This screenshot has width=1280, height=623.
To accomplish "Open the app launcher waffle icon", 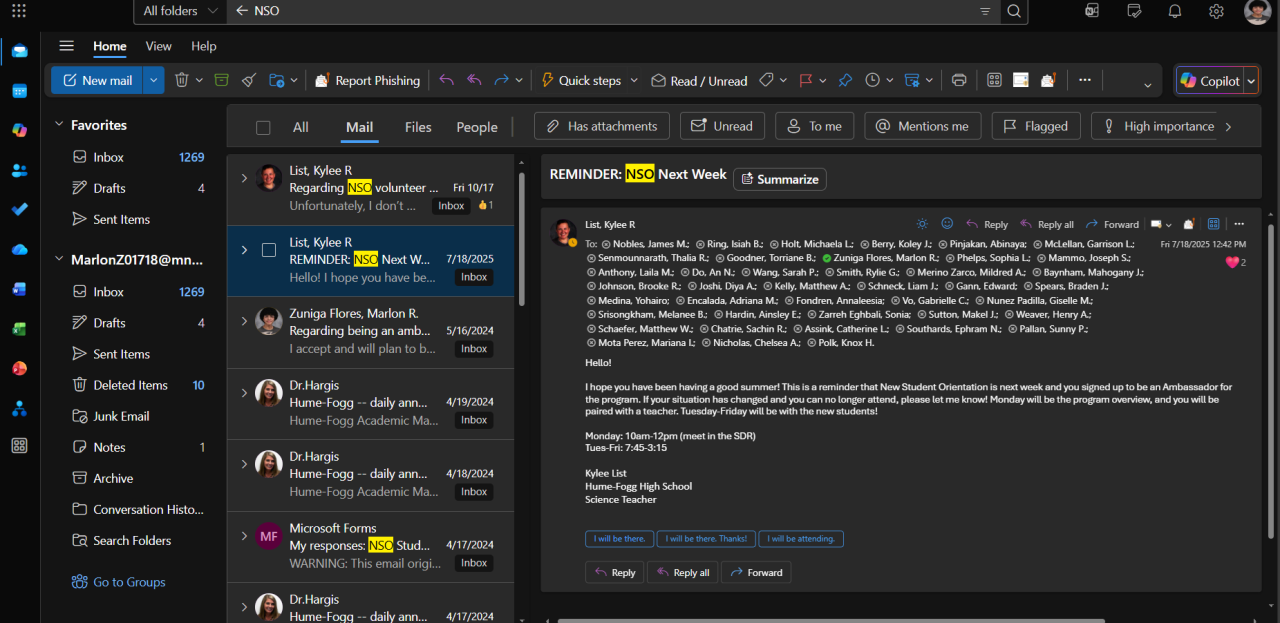I will click(19, 11).
